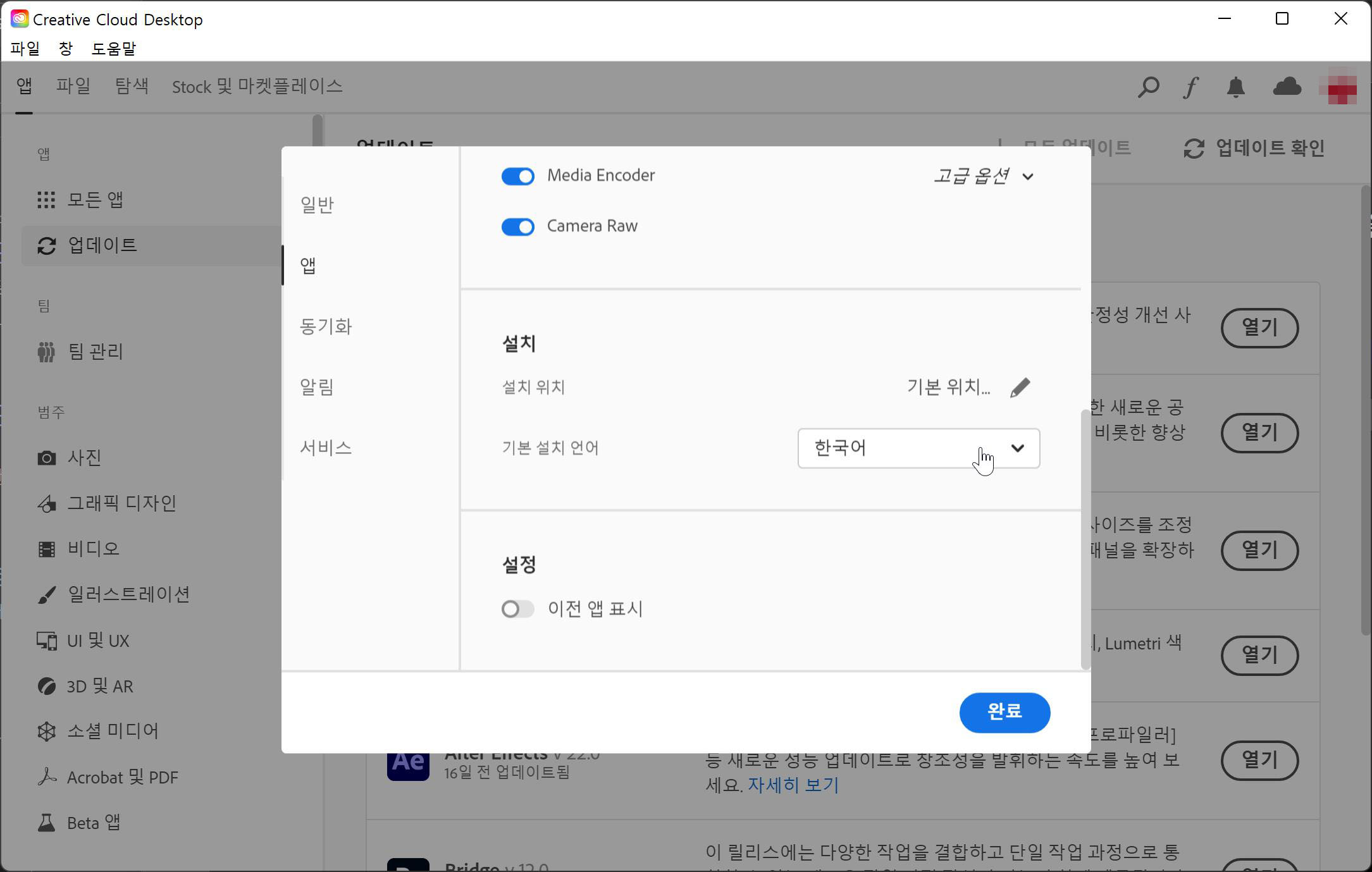Open the 창 menu
This screenshot has height=872, width=1372.
pyautogui.click(x=66, y=49)
